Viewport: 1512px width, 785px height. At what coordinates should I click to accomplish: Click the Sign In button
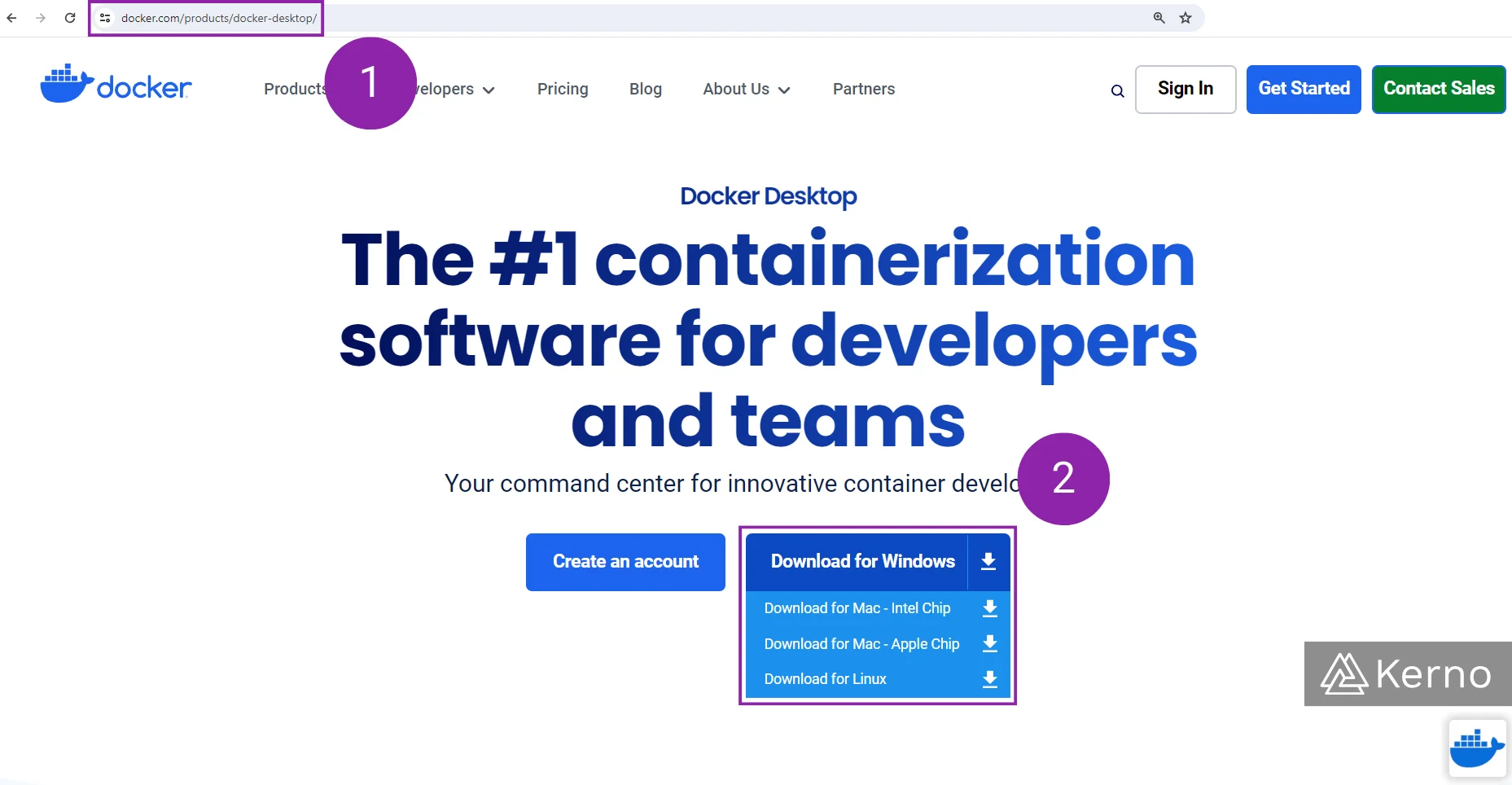(x=1185, y=89)
